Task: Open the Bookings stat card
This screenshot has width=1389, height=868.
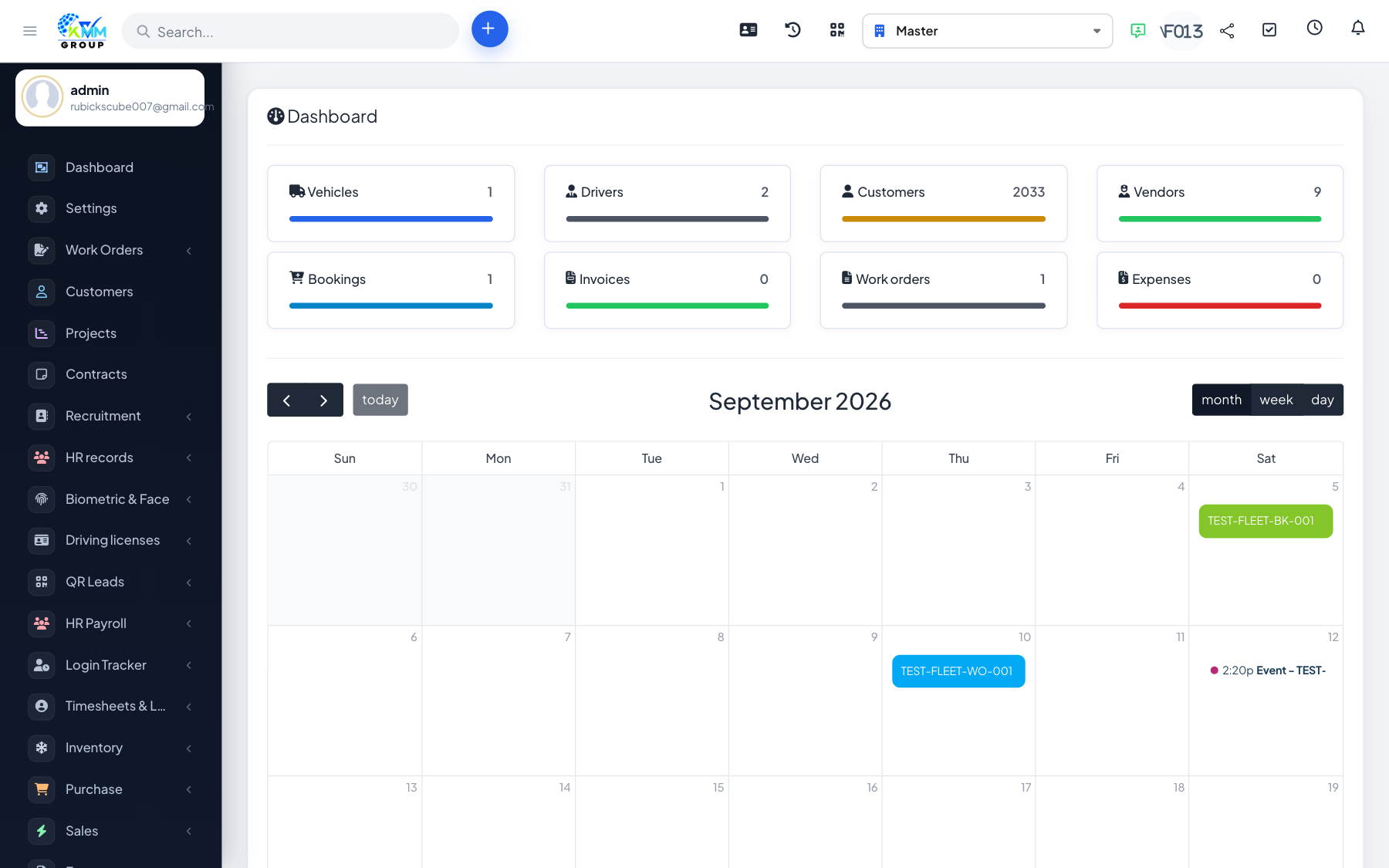Action: coord(391,291)
